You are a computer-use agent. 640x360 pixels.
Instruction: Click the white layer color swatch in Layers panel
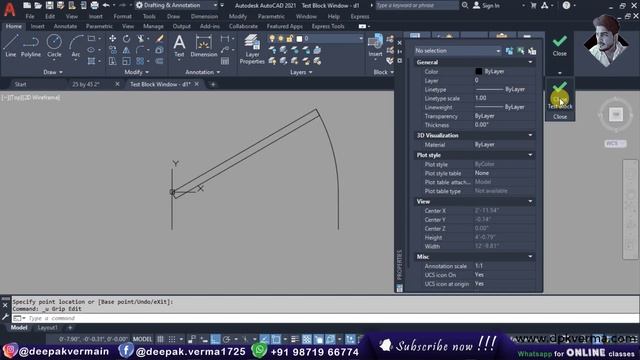(299, 39)
